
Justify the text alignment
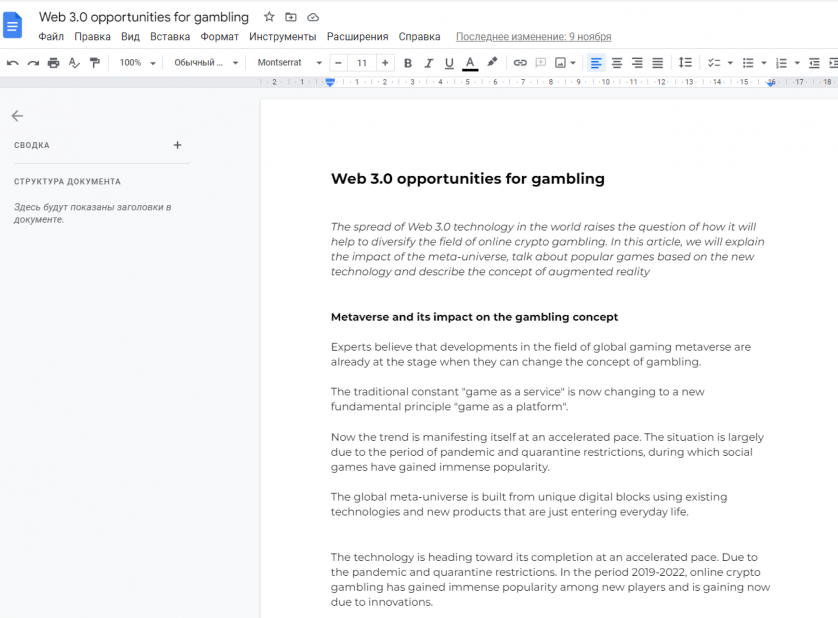coord(658,63)
